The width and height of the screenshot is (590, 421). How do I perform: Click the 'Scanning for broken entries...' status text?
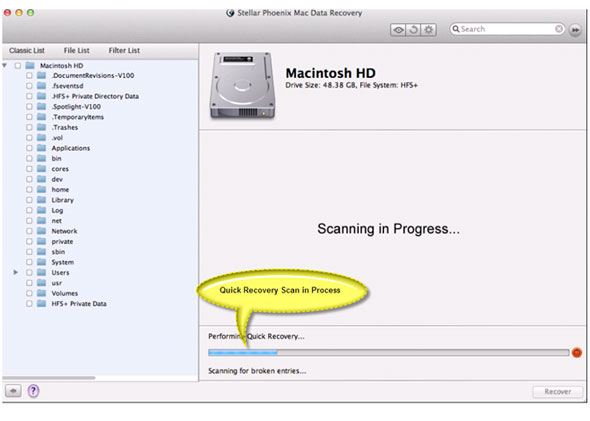(257, 371)
